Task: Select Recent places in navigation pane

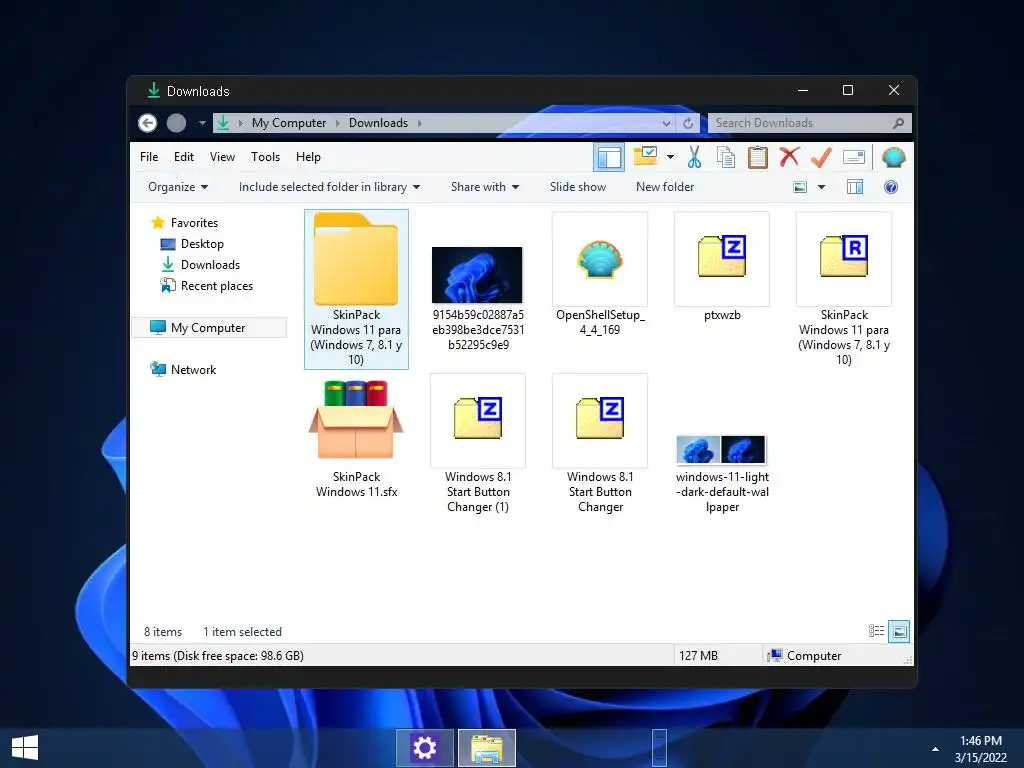Action: click(206, 285)
